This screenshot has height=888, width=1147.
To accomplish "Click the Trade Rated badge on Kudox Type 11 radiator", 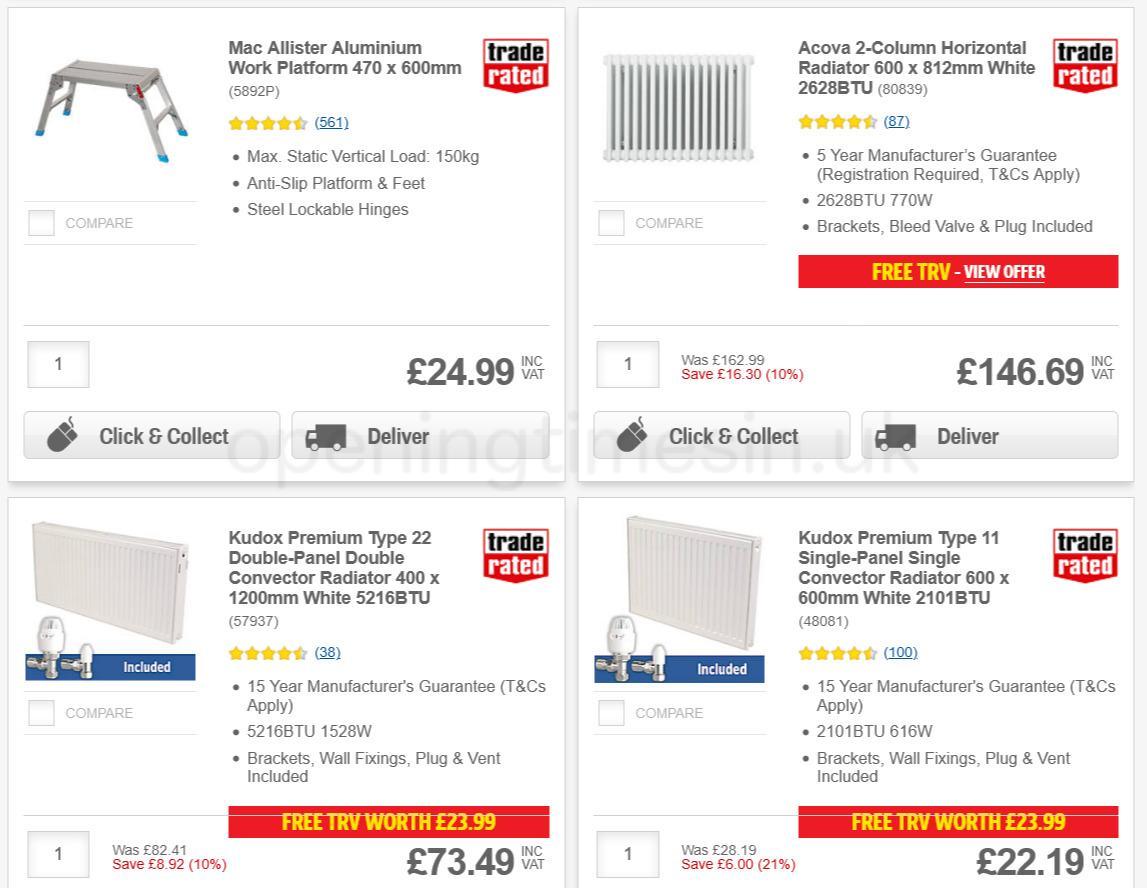I will pos(1084,558).
